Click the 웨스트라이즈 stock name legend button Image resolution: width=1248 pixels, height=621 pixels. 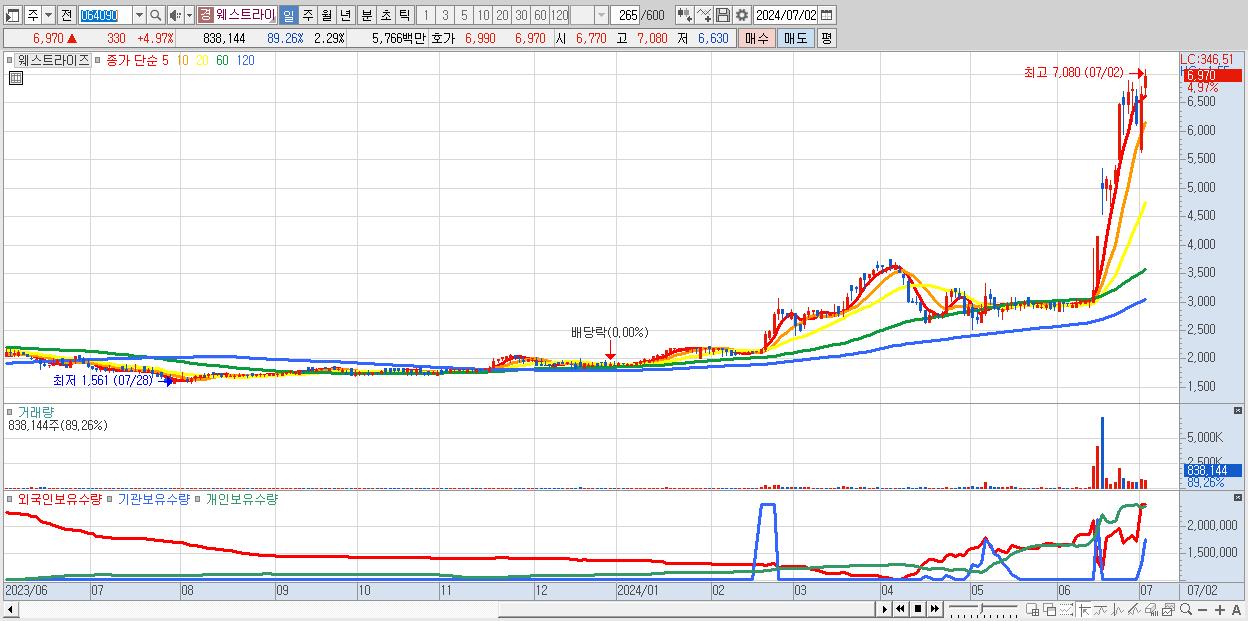(54, 60)
